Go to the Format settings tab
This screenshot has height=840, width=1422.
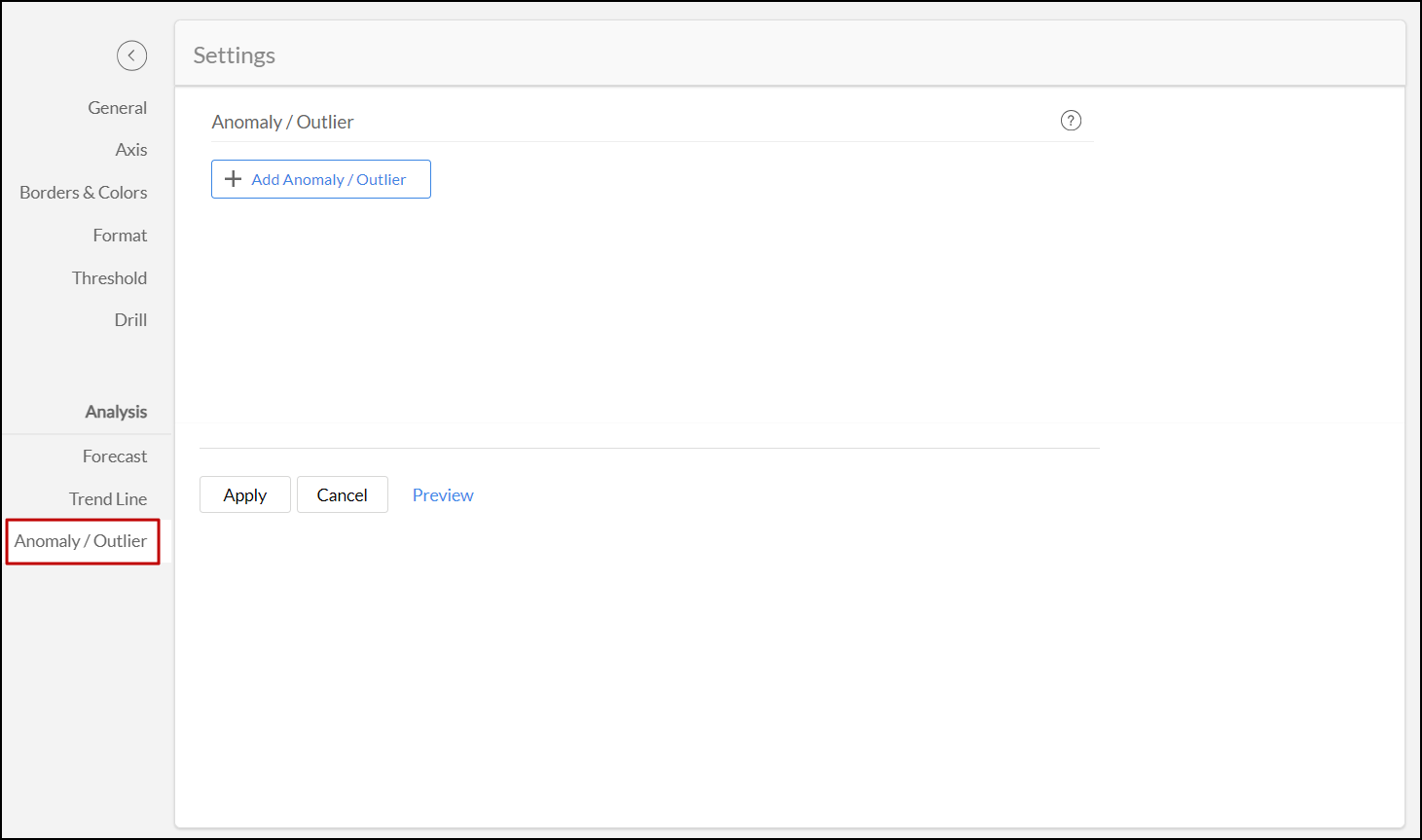120,236
